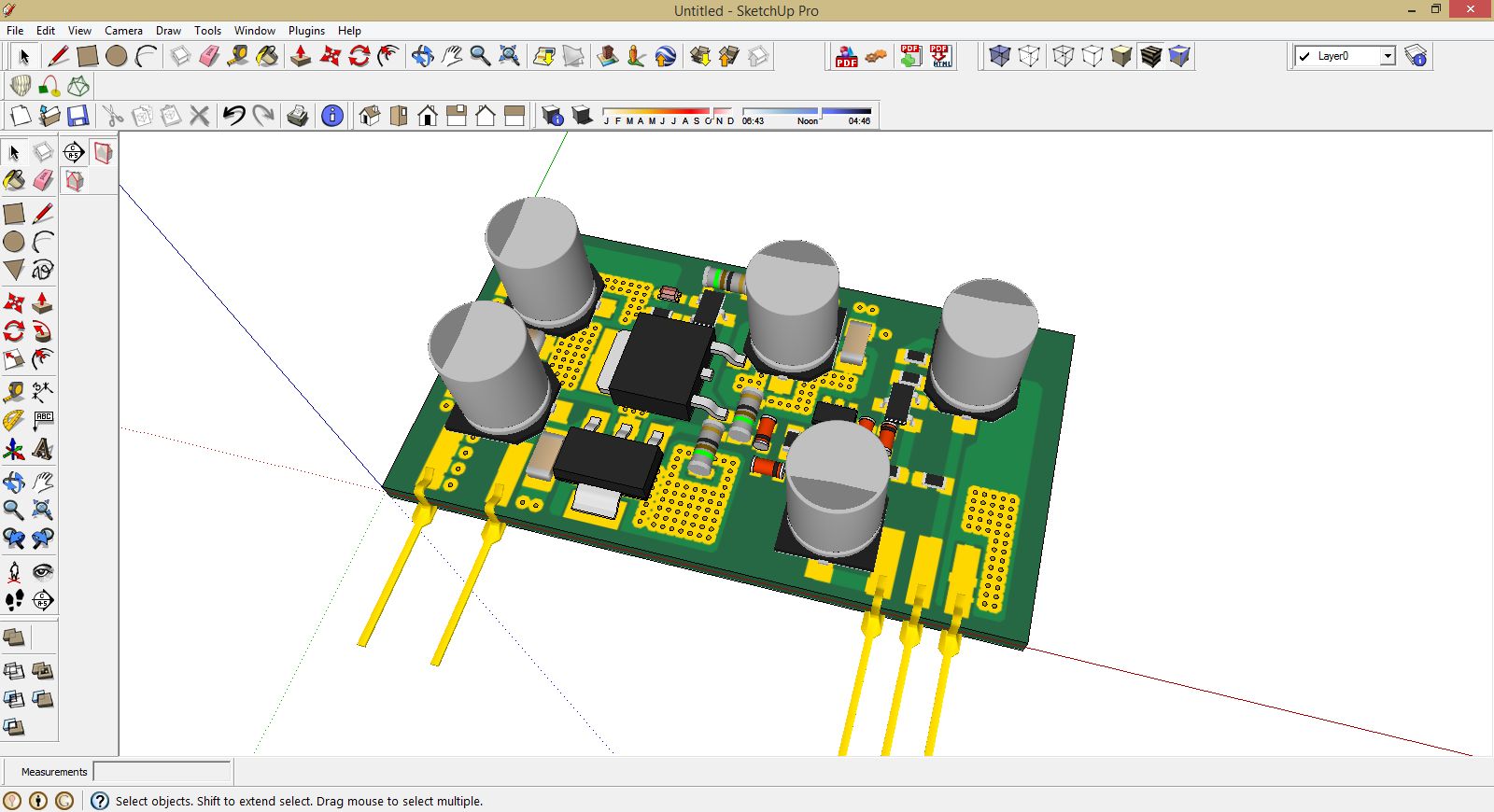Select the Rectangle tool in top toolbar
The image size is (1494, 812).
point(88,56)
